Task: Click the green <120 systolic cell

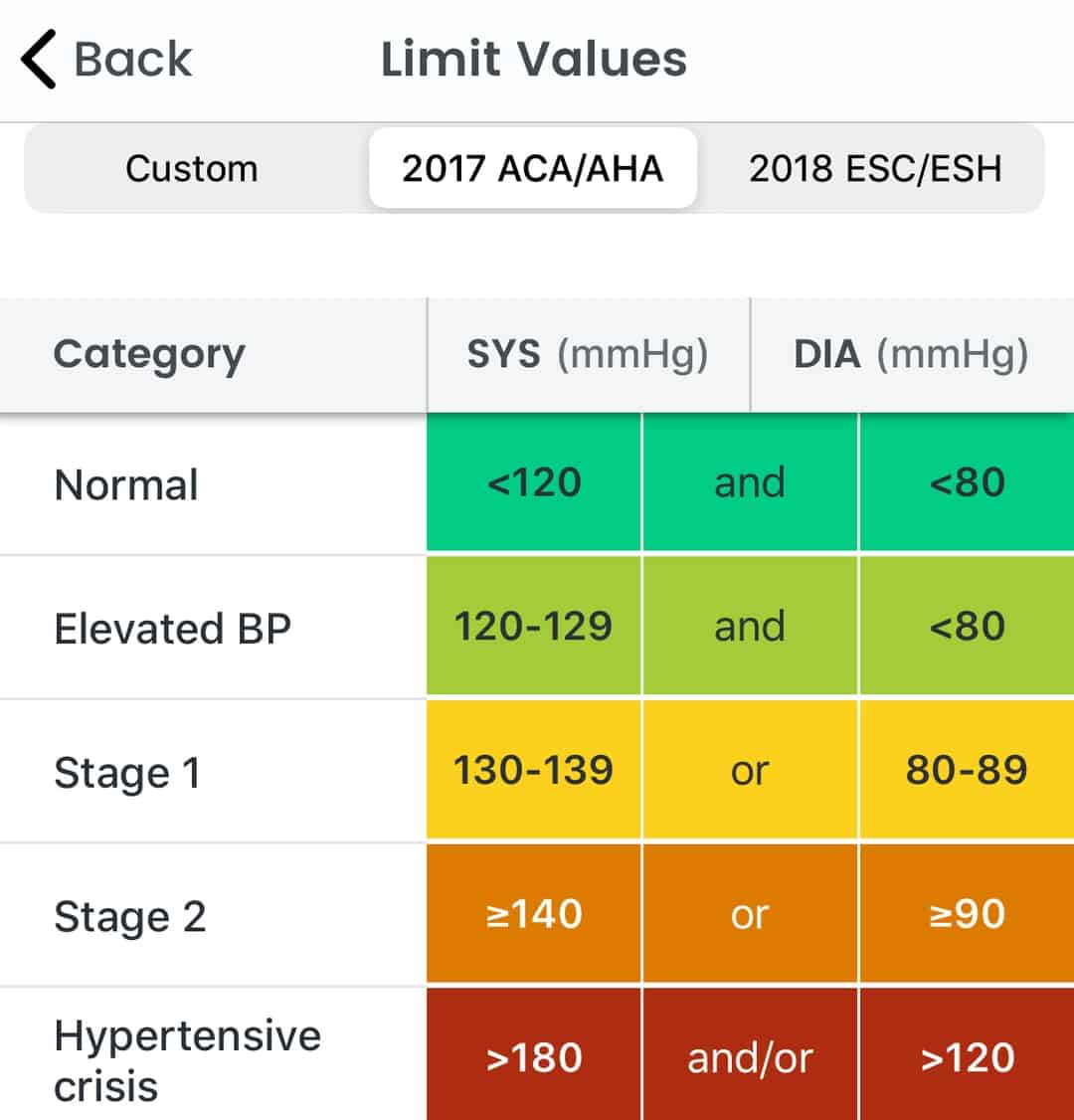Action: [x=534, y=482]
